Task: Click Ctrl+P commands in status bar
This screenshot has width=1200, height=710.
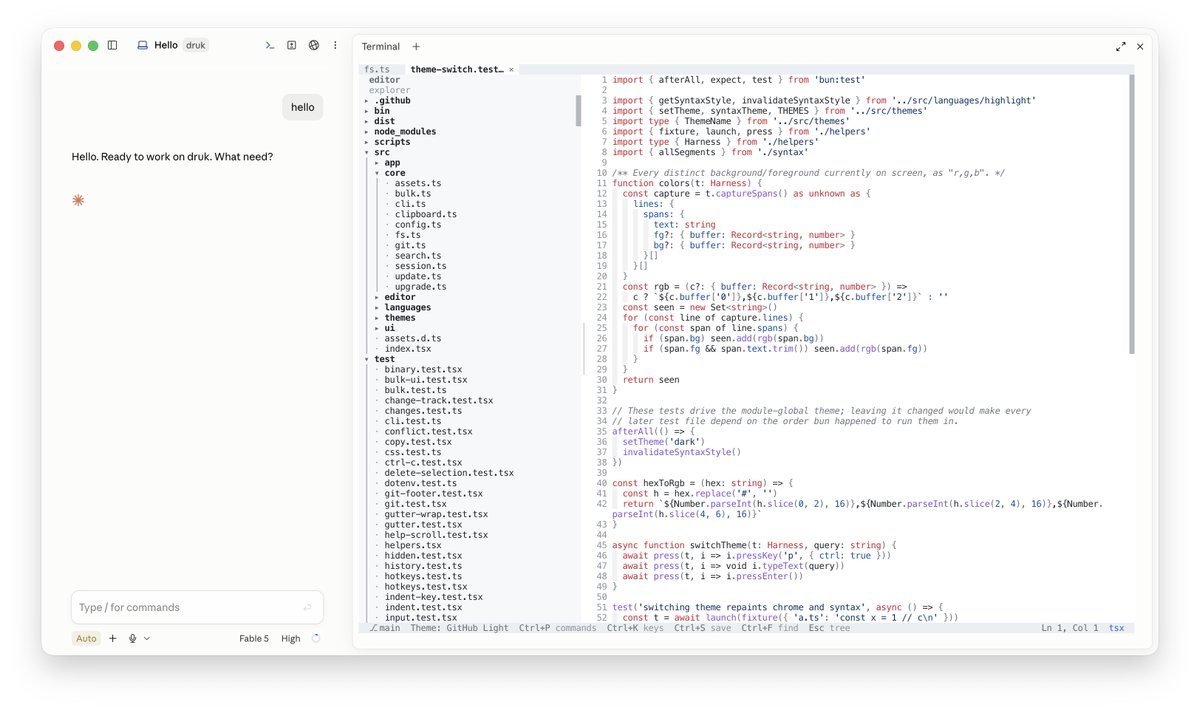Action: coord(558,628)
